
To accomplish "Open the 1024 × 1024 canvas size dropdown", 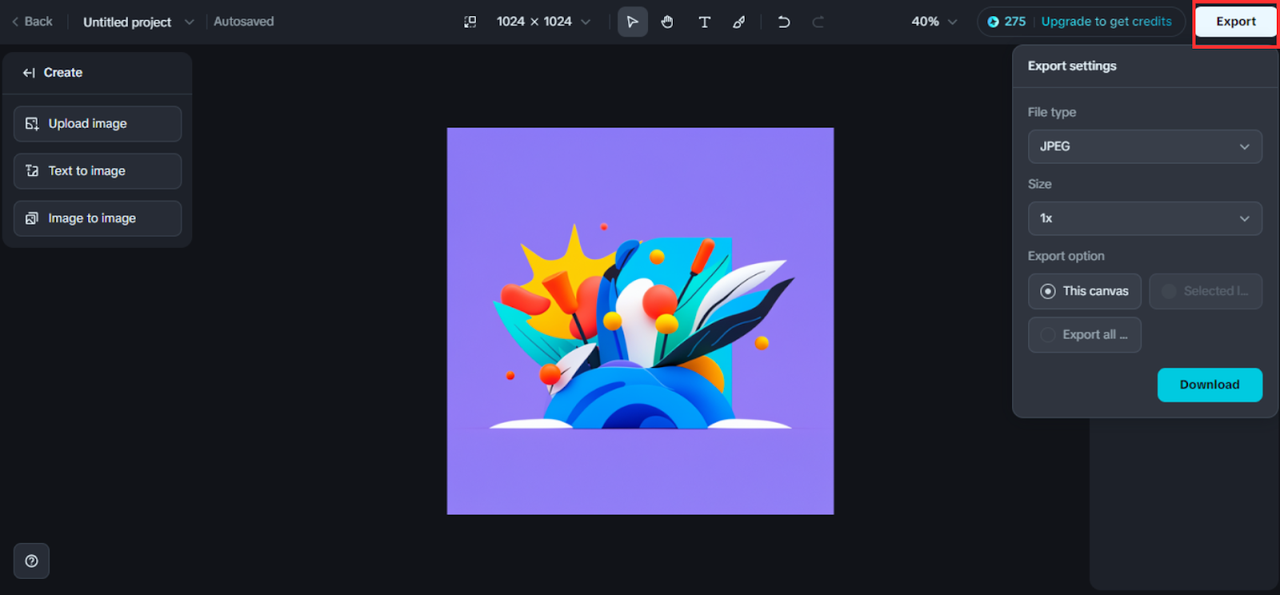I will tap(543, 22).
